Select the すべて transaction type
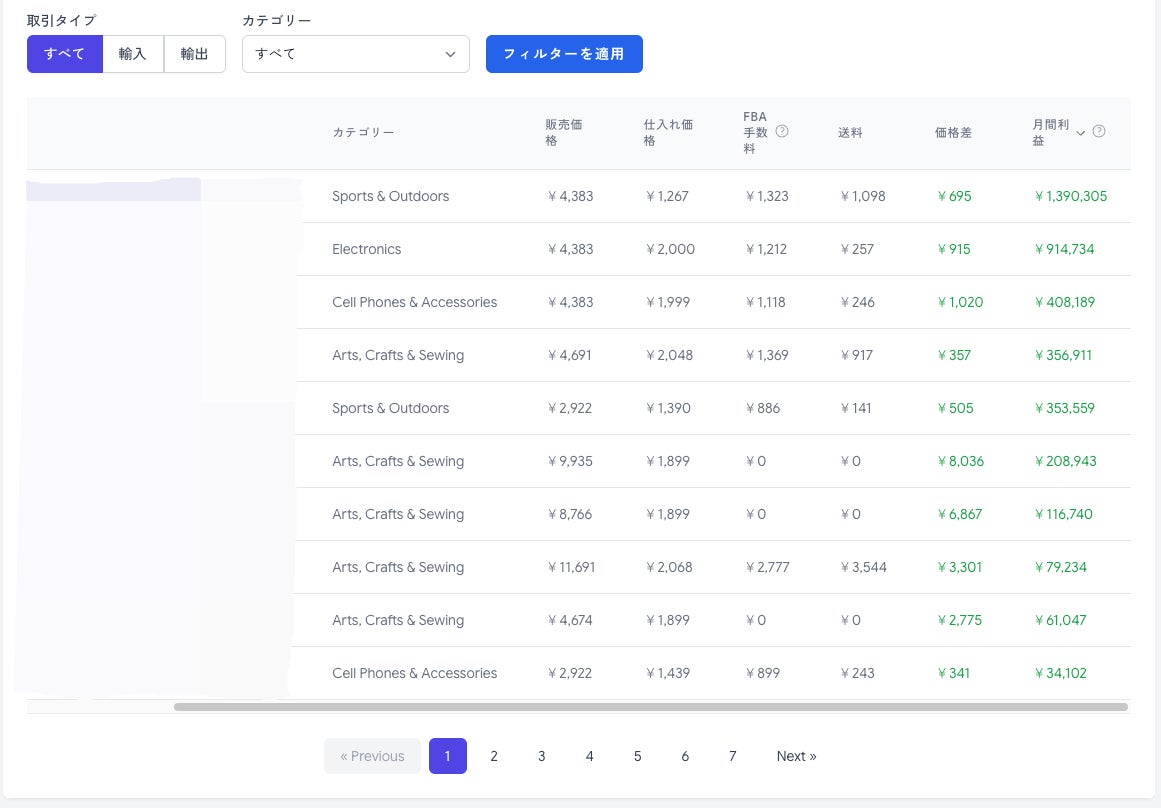The image size is (1161, 808). pyautogui.click(x=64, y=54)
